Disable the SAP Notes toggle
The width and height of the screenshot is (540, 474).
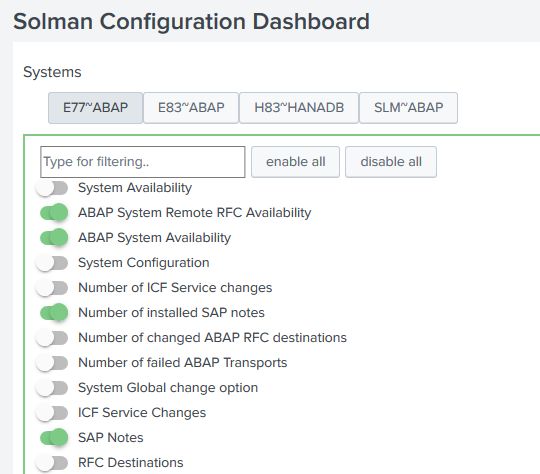pyautogui.click(x=54, y=438)
